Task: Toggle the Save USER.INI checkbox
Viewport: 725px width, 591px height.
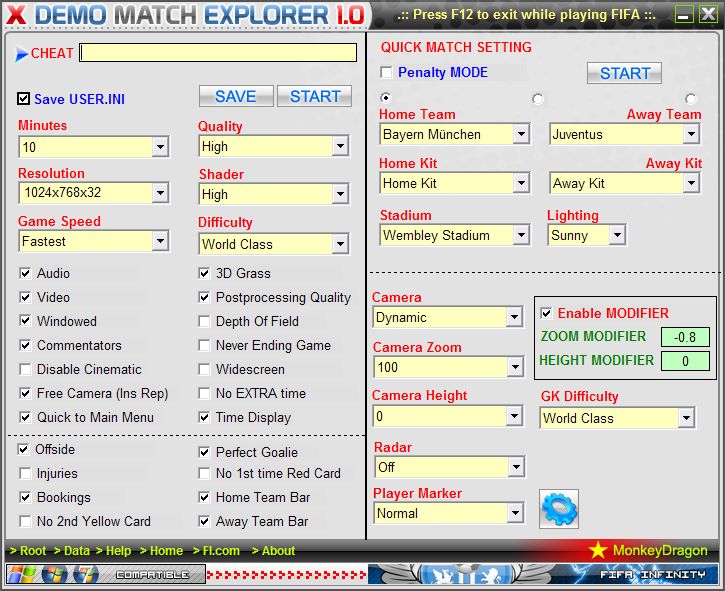Action: [x=24, y=98]
